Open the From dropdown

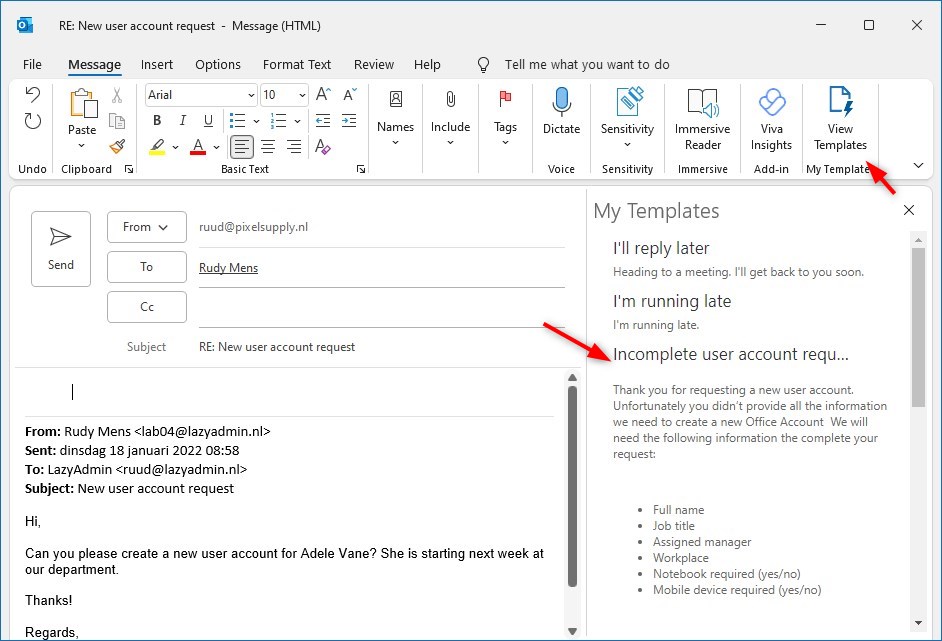146,227
